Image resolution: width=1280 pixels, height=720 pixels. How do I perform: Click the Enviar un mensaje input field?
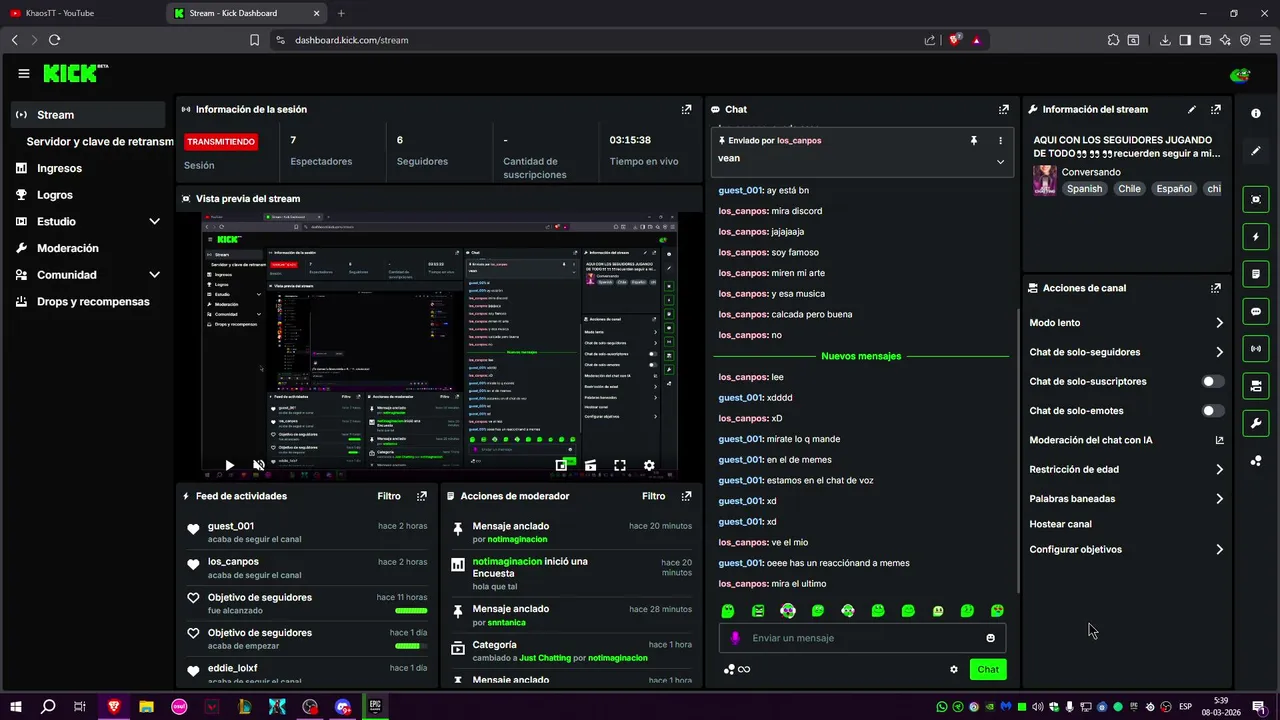(863, 638)
